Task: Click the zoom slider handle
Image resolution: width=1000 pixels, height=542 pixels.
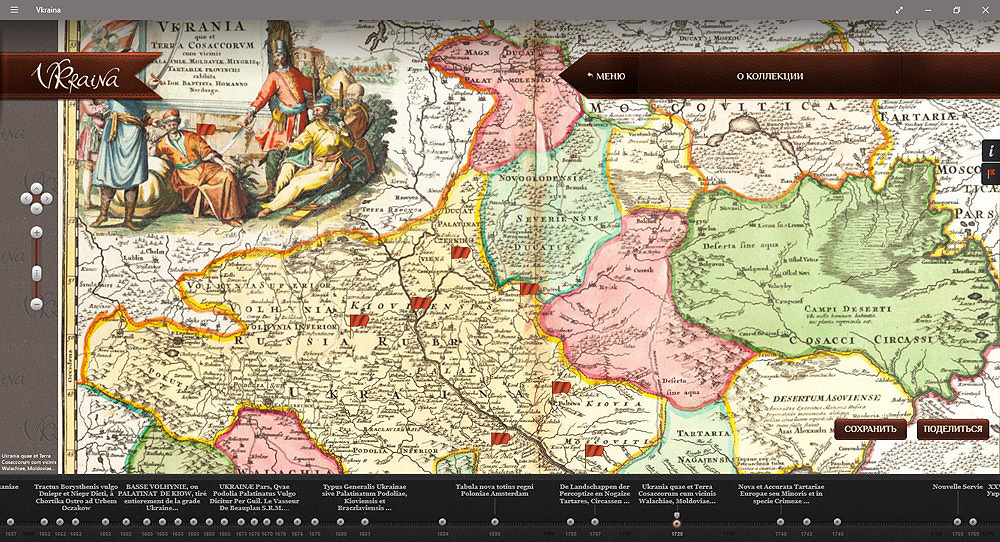Action: click(36, 274)
